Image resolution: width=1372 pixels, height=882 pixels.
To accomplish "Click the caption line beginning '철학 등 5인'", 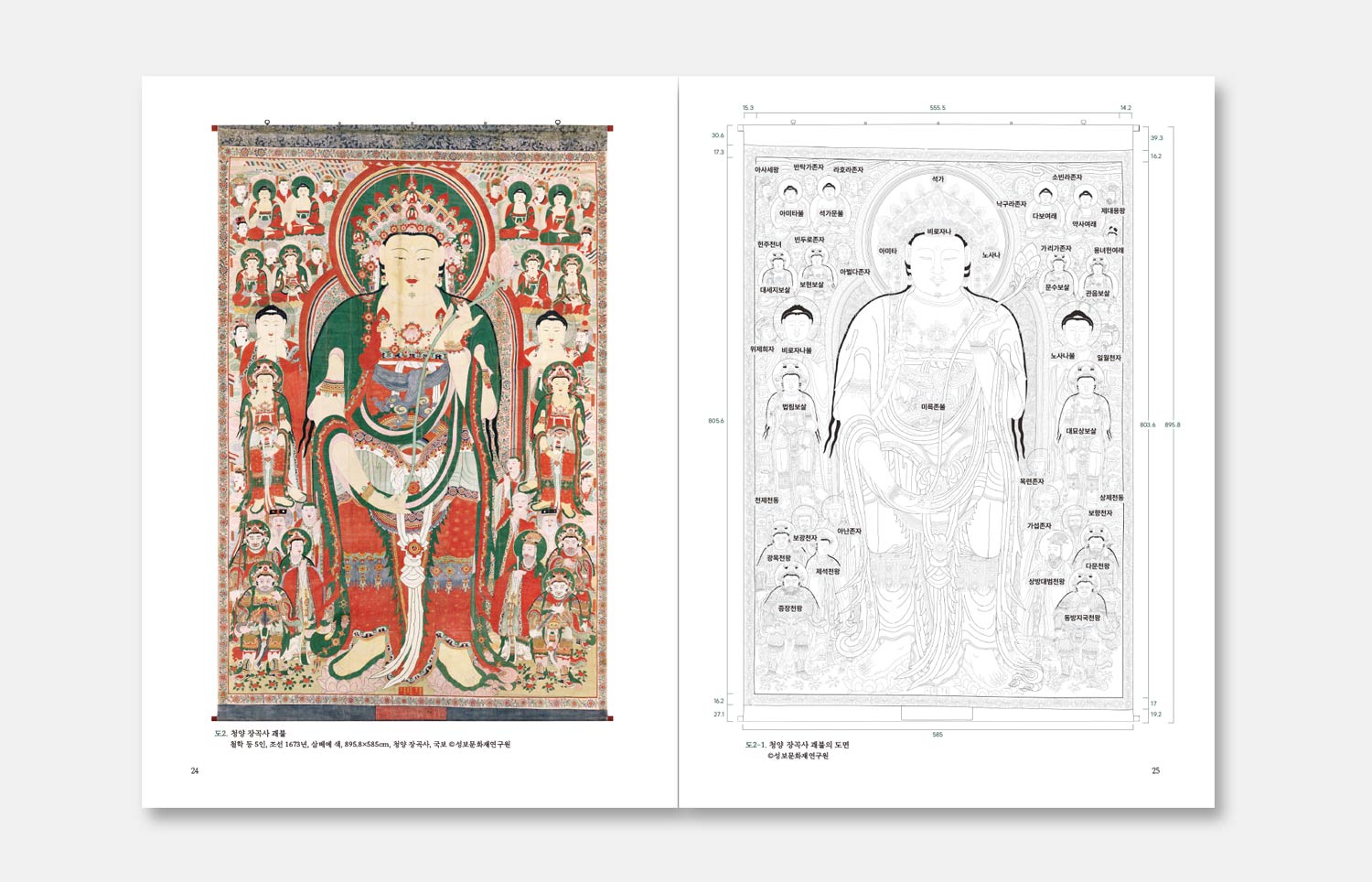I will pyautogui.click(x=370, y=745).
